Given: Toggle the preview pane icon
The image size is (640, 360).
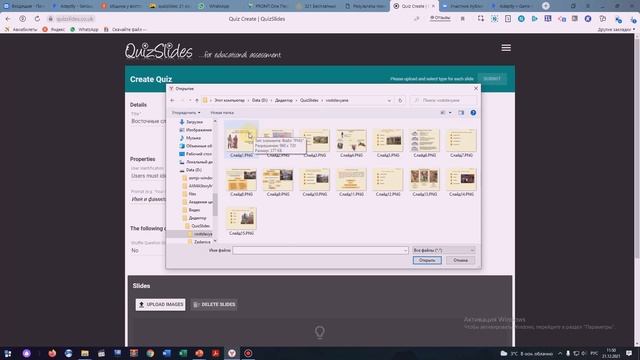Looking at the screenshot, I should pos(461,113).
